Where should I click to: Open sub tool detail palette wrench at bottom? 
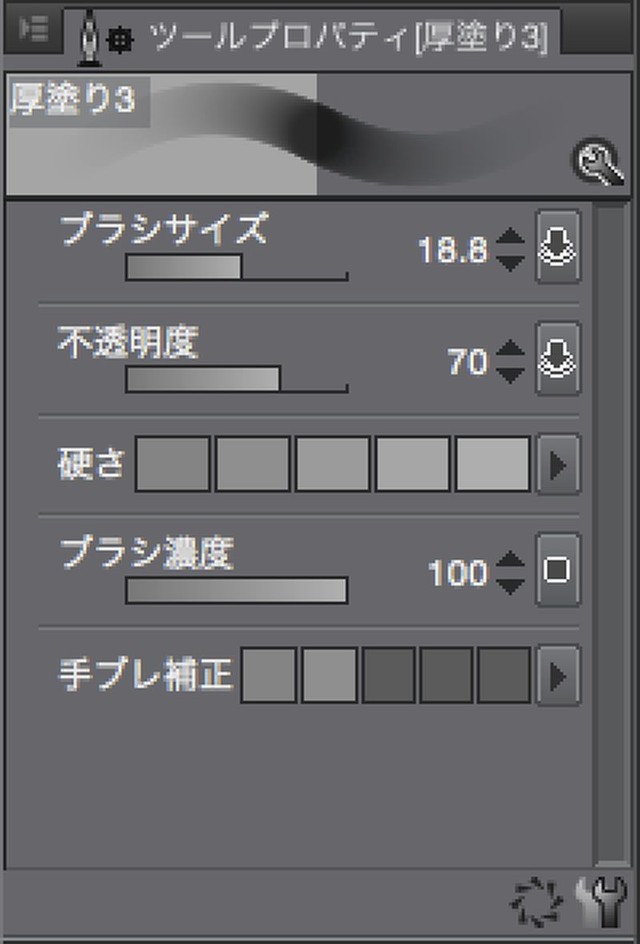(601, 902)
